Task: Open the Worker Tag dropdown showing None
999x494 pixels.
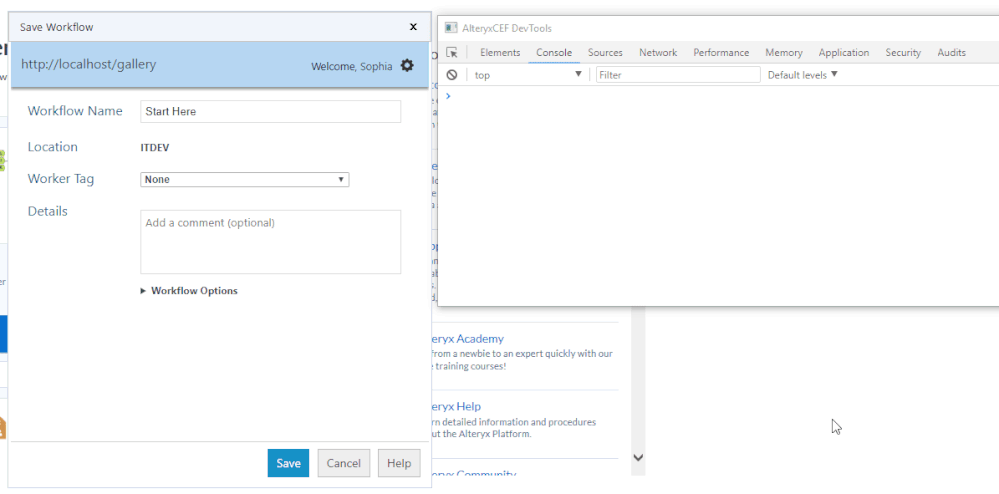Action: coord(245,180)
